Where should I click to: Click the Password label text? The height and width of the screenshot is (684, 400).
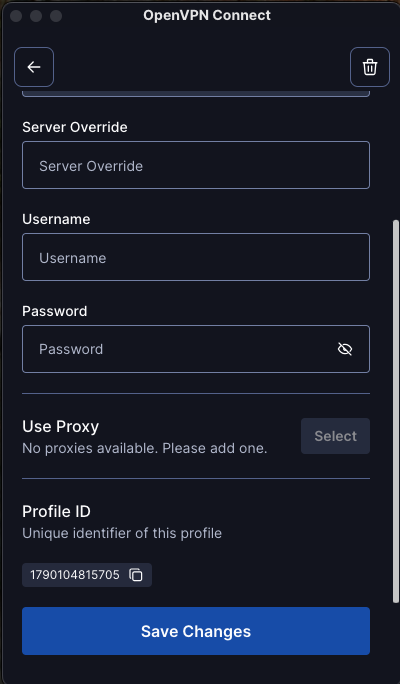point(55,311)
